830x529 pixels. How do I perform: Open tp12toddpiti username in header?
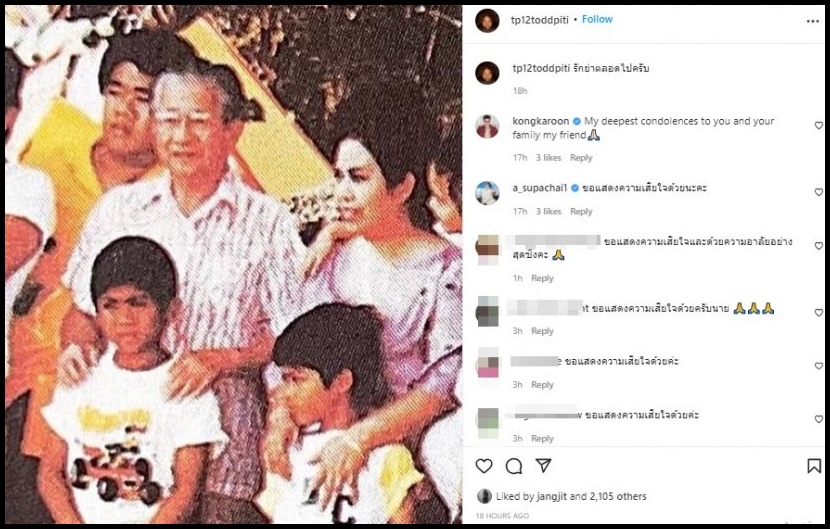pyautogui.click(x=539, y=20)
